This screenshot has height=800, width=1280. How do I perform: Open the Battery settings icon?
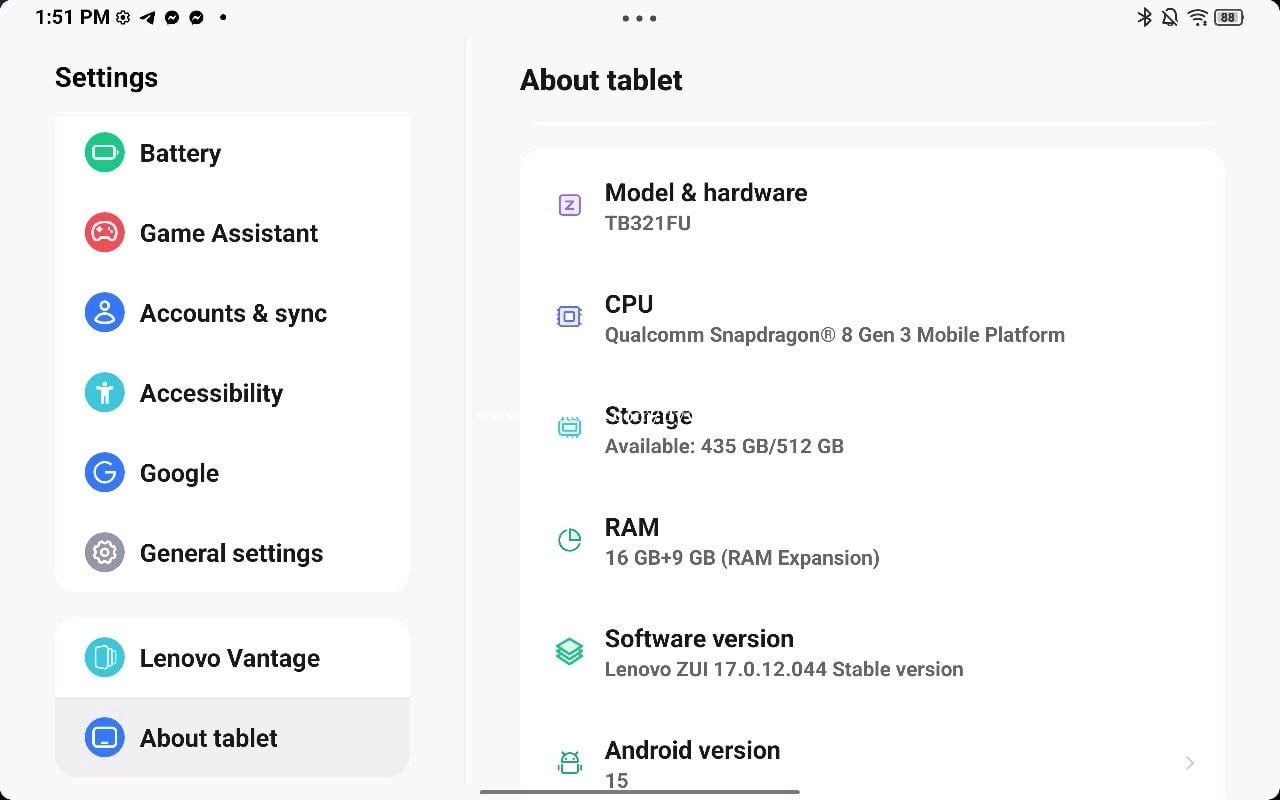coord(105,153)
